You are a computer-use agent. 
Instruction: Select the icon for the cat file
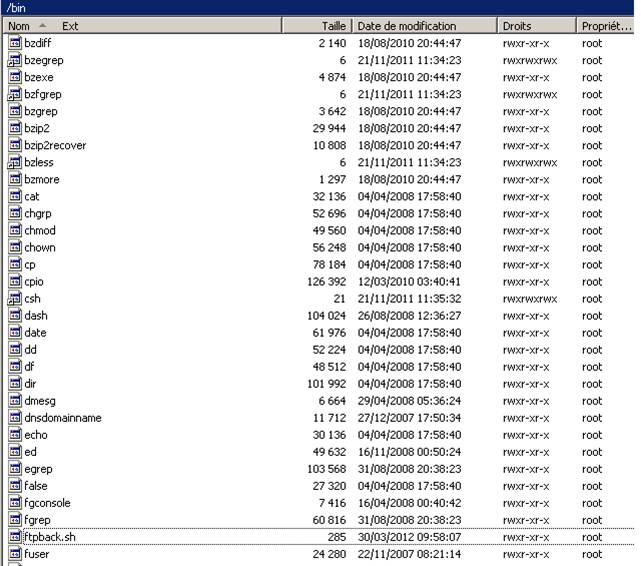tap(14, 196)
